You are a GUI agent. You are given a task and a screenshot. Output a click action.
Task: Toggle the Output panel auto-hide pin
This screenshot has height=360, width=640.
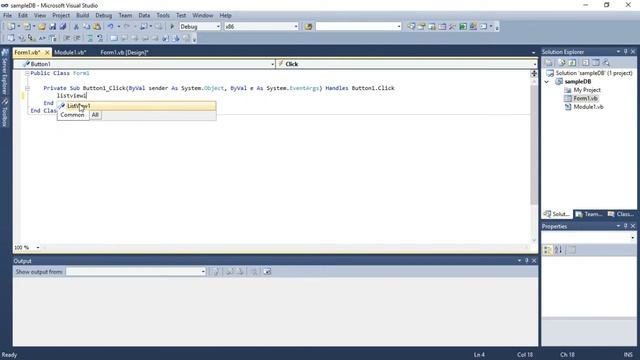point(527,260)
